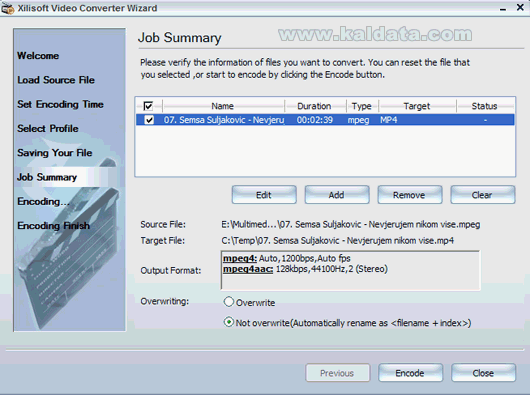This screenshot has height=395, width=530.
Task: Click the 'MP4' target cell
Action: coord(389,120)
